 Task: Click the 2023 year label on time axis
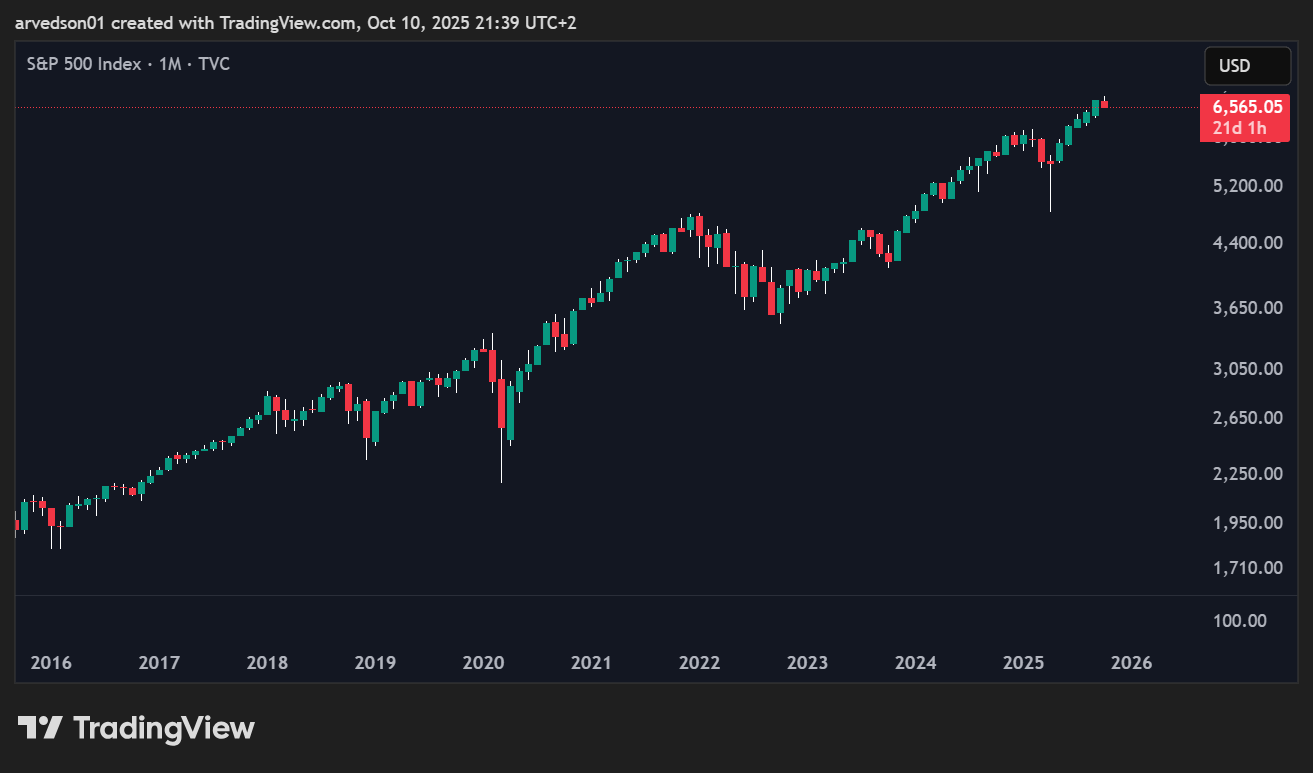pyautogui.click(x=807, y=663)
